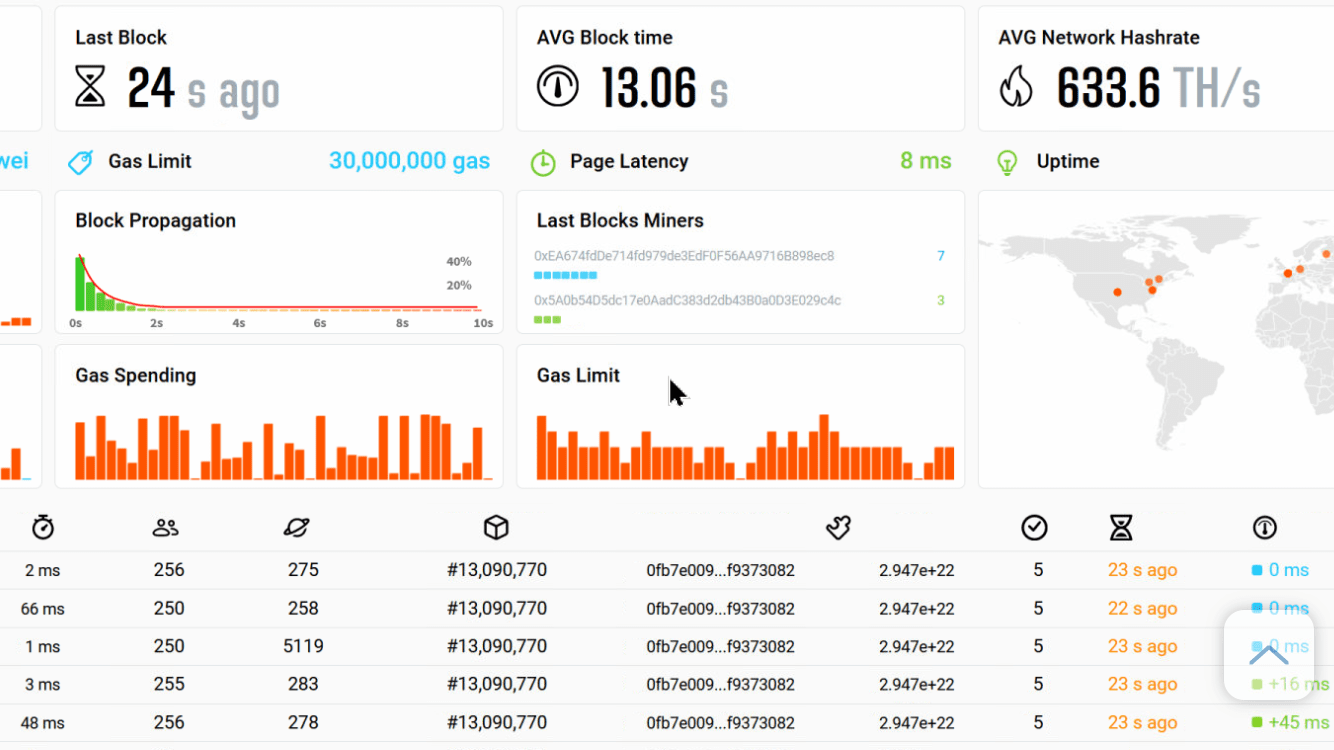Viewport: 1334px width, 750px height.
Task: Click the 48 ms latency cell
Action: point(43,722)
